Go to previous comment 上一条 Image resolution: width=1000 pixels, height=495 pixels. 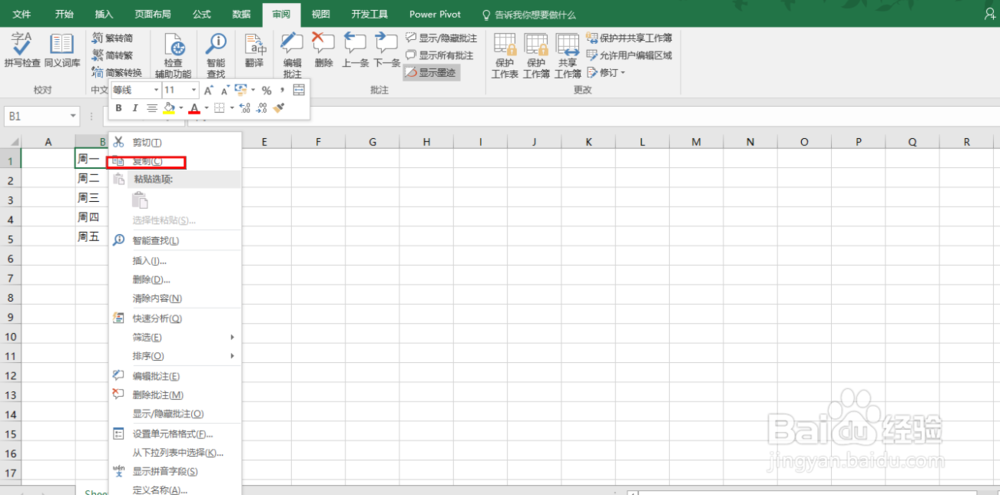(355, 51)
